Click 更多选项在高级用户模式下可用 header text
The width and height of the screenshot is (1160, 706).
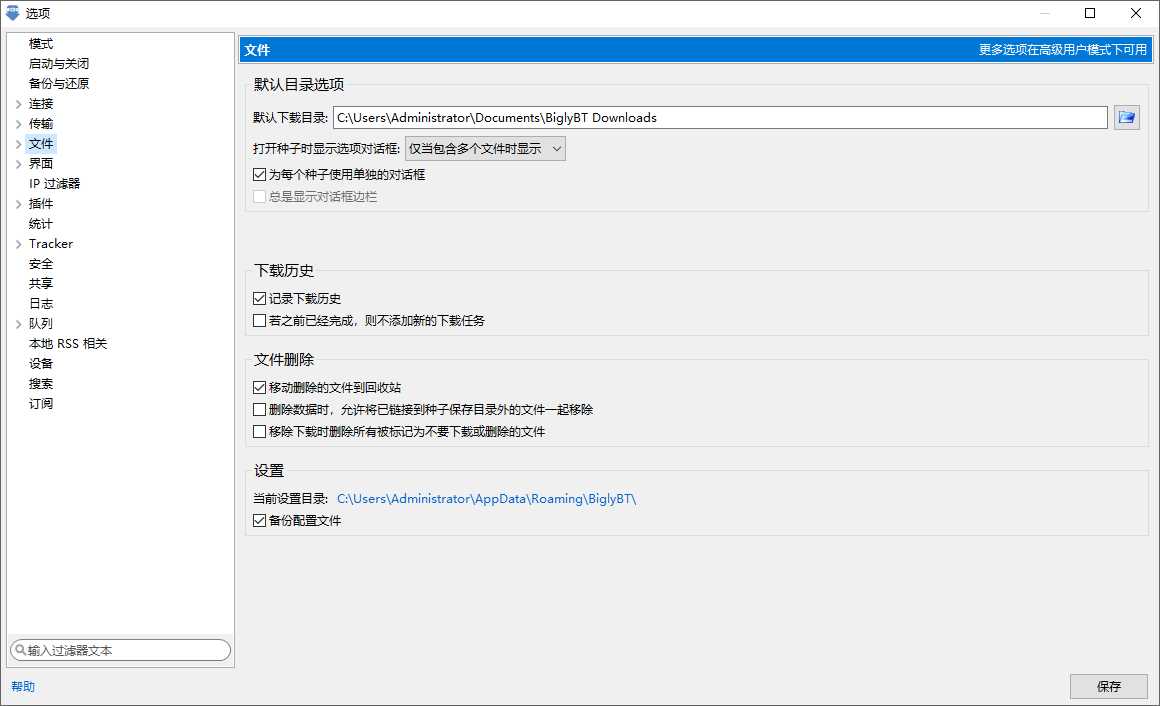tap(1062, 50)
